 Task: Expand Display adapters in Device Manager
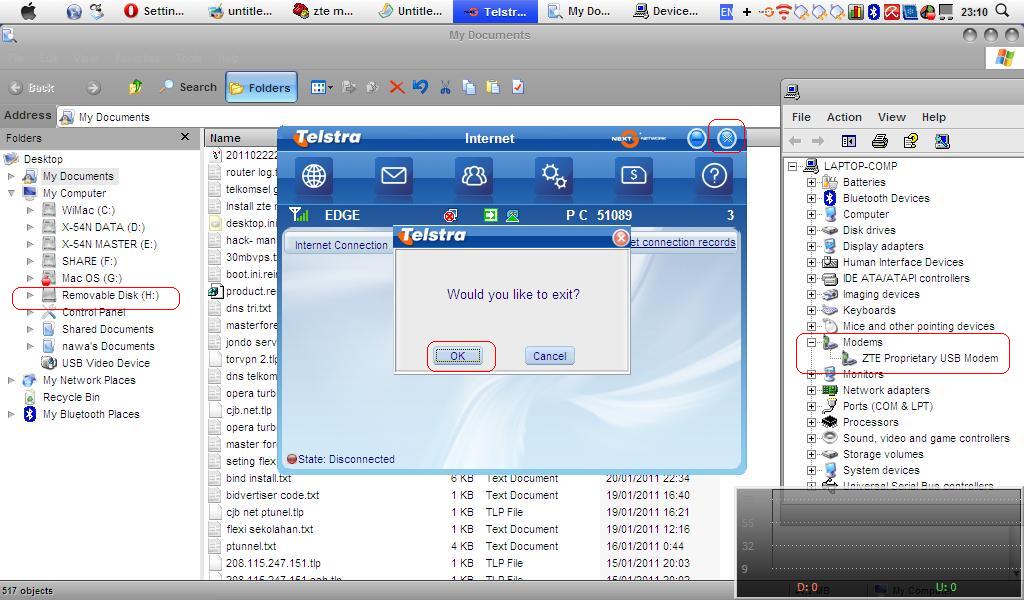tap(811, 246)
